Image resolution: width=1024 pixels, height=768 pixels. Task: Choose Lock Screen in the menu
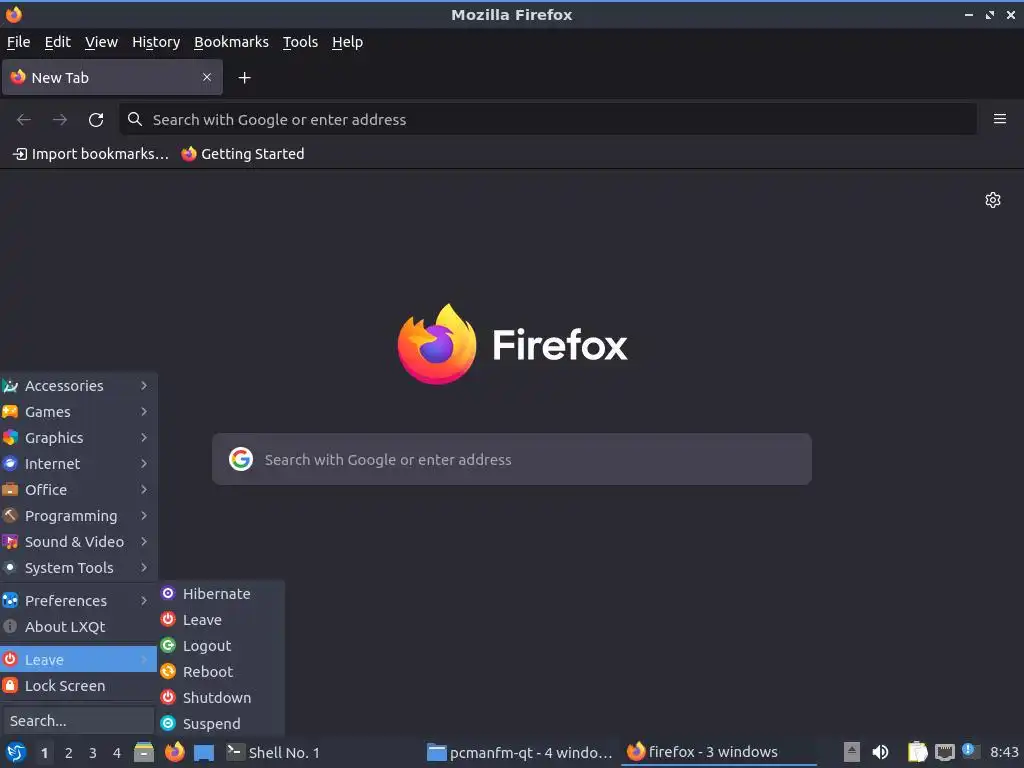[78, 686]
